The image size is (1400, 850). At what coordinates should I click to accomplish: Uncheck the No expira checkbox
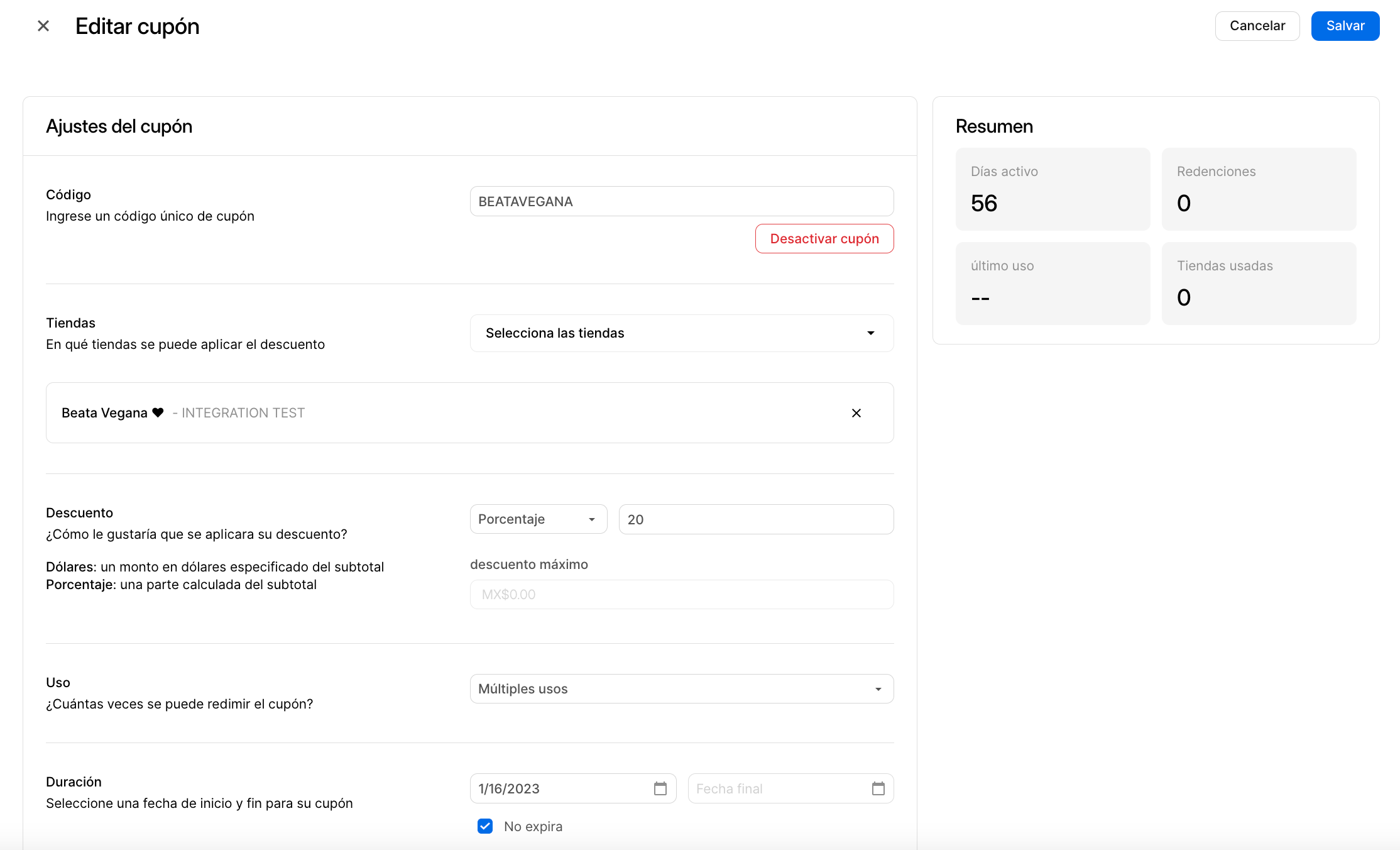[x=484, y=825]
